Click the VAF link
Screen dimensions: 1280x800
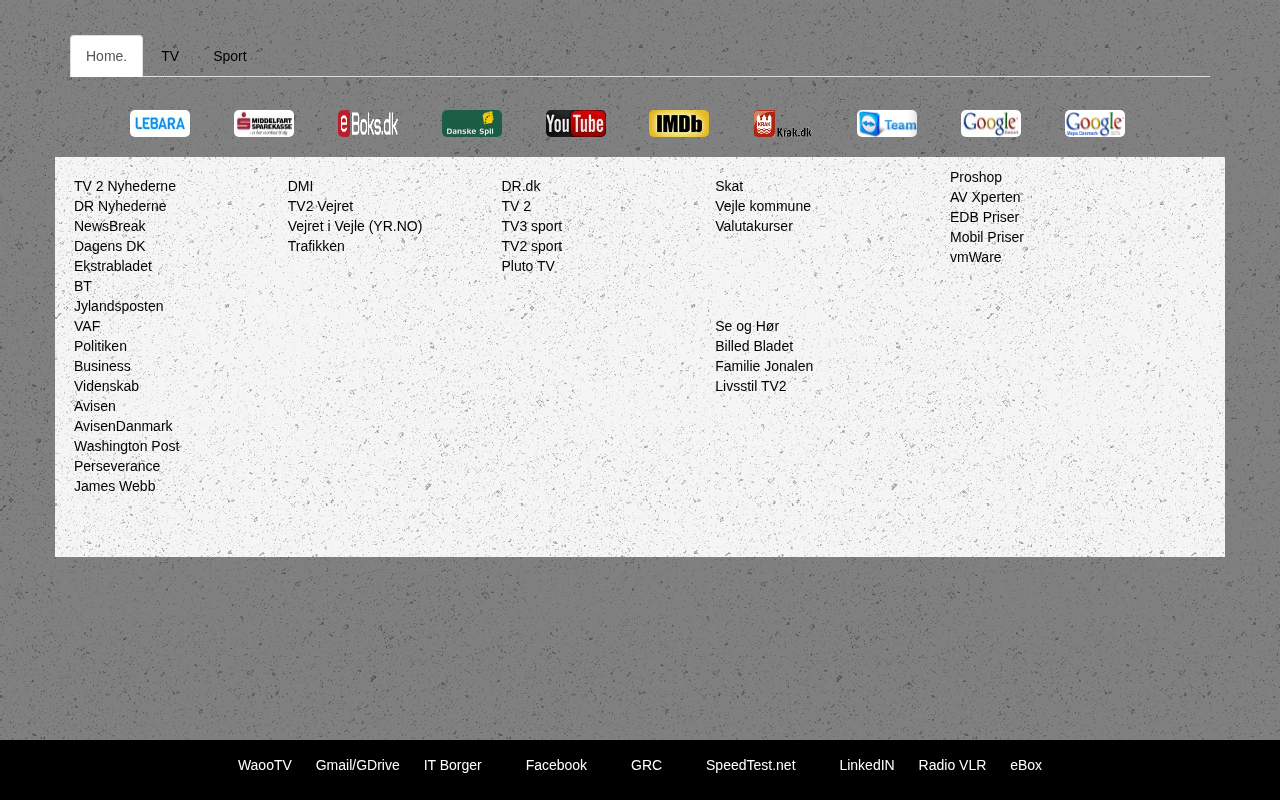(x=87, y=326)
